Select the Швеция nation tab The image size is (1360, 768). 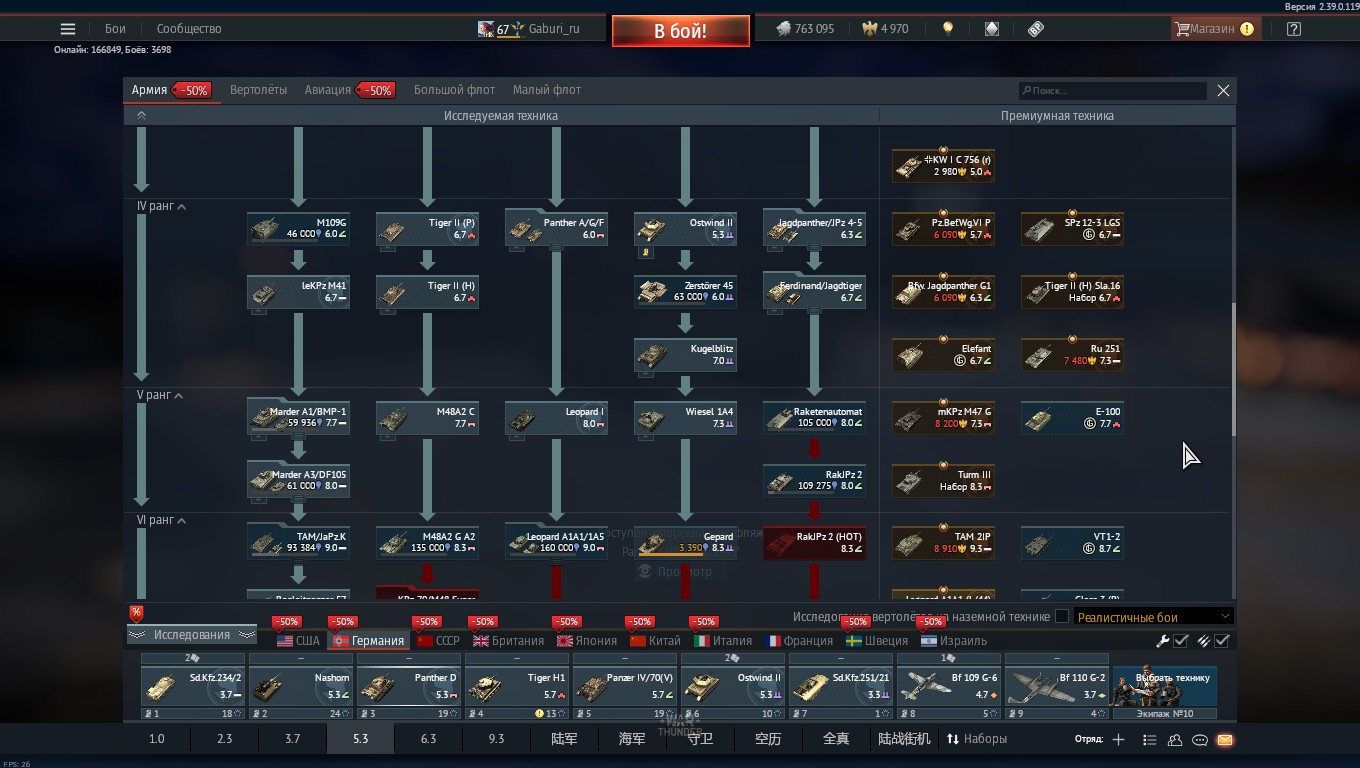(x=876, y=641)
